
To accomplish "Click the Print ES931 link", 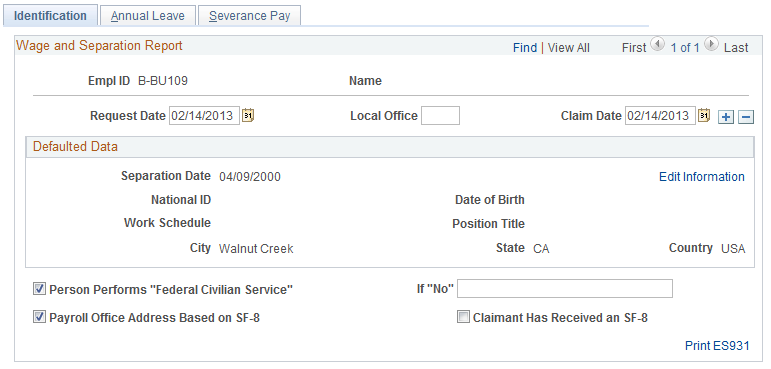I will click(x=717, y=346).
